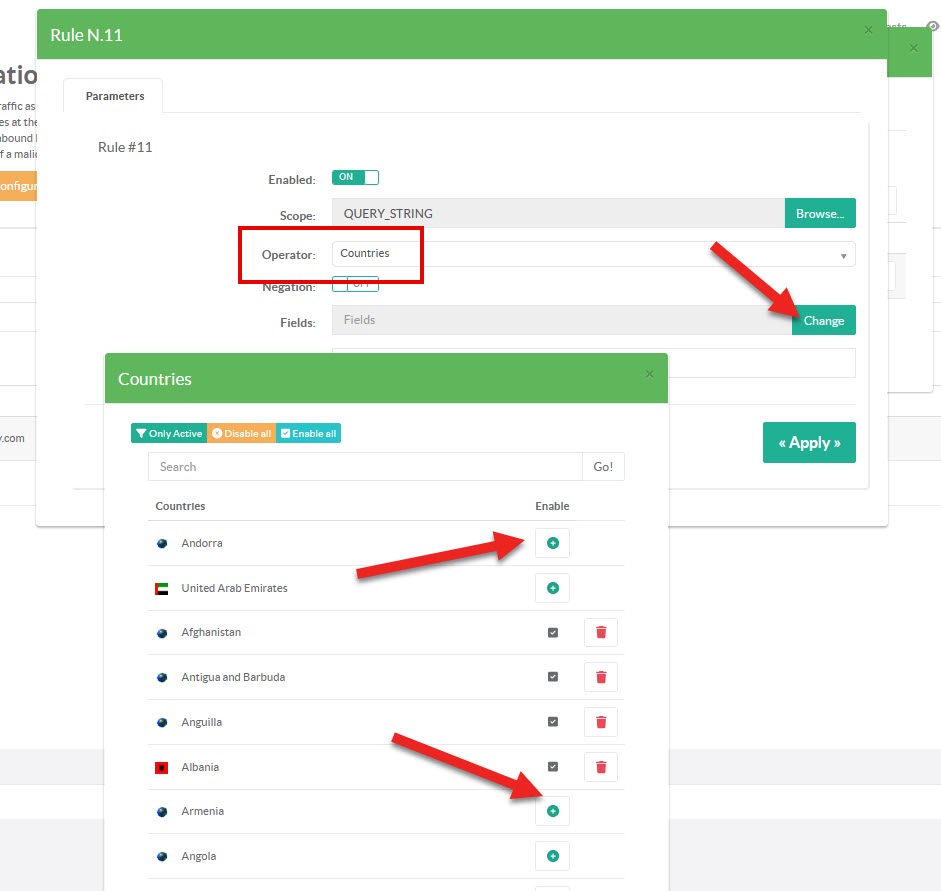Click the countries Search input field
Image resolution: width=941 pixels, height=891 pixels.
[365, 467]
